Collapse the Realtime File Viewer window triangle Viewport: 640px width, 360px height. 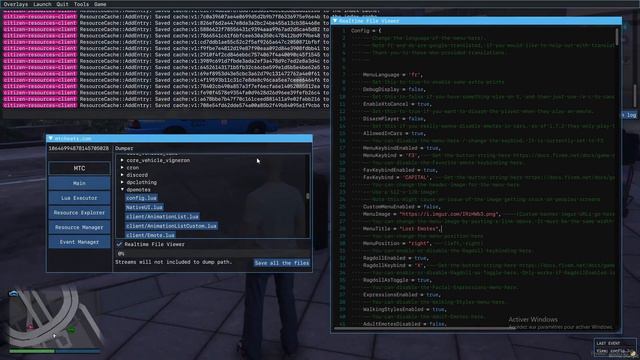335,20
